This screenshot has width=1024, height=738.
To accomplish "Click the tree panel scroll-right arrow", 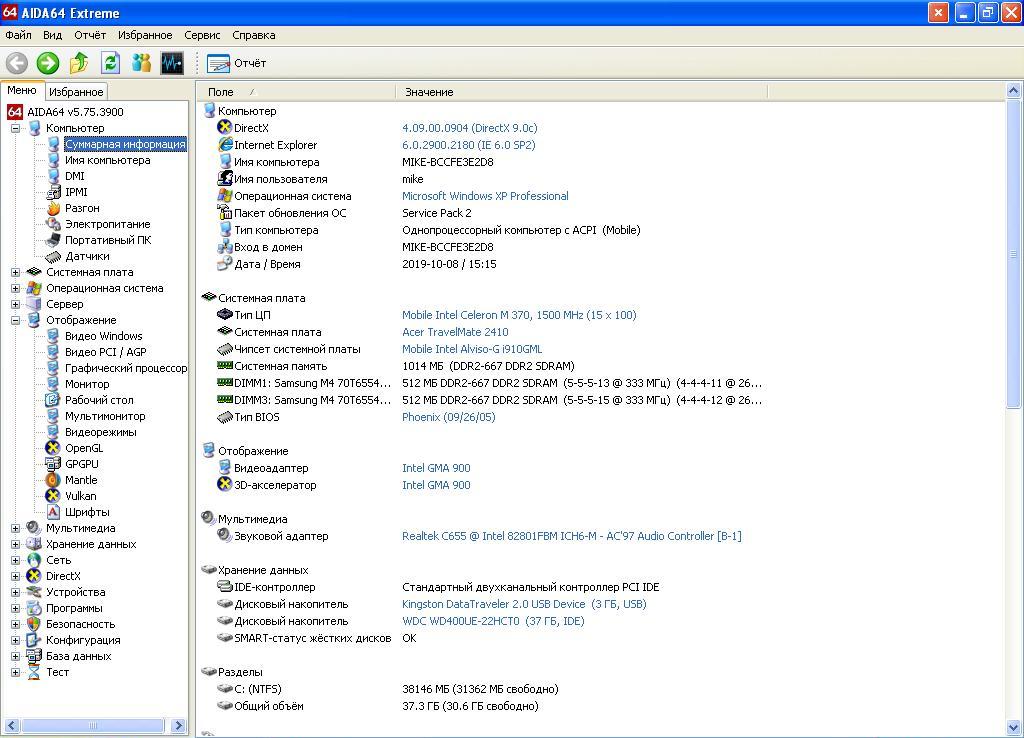I will [178, 725].
